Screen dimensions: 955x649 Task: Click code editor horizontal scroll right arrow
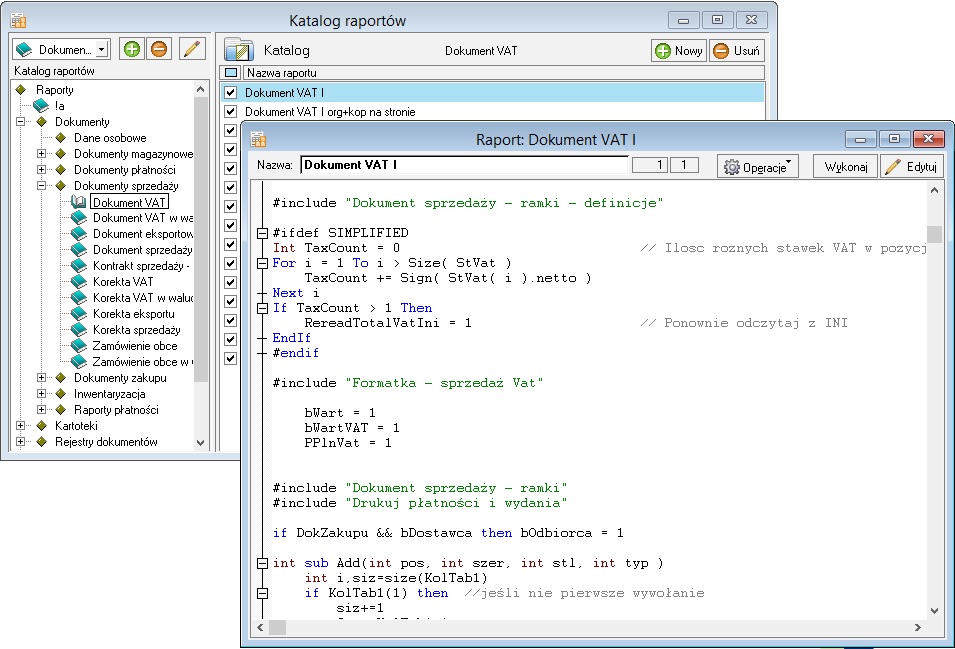[x=918, y=627]
